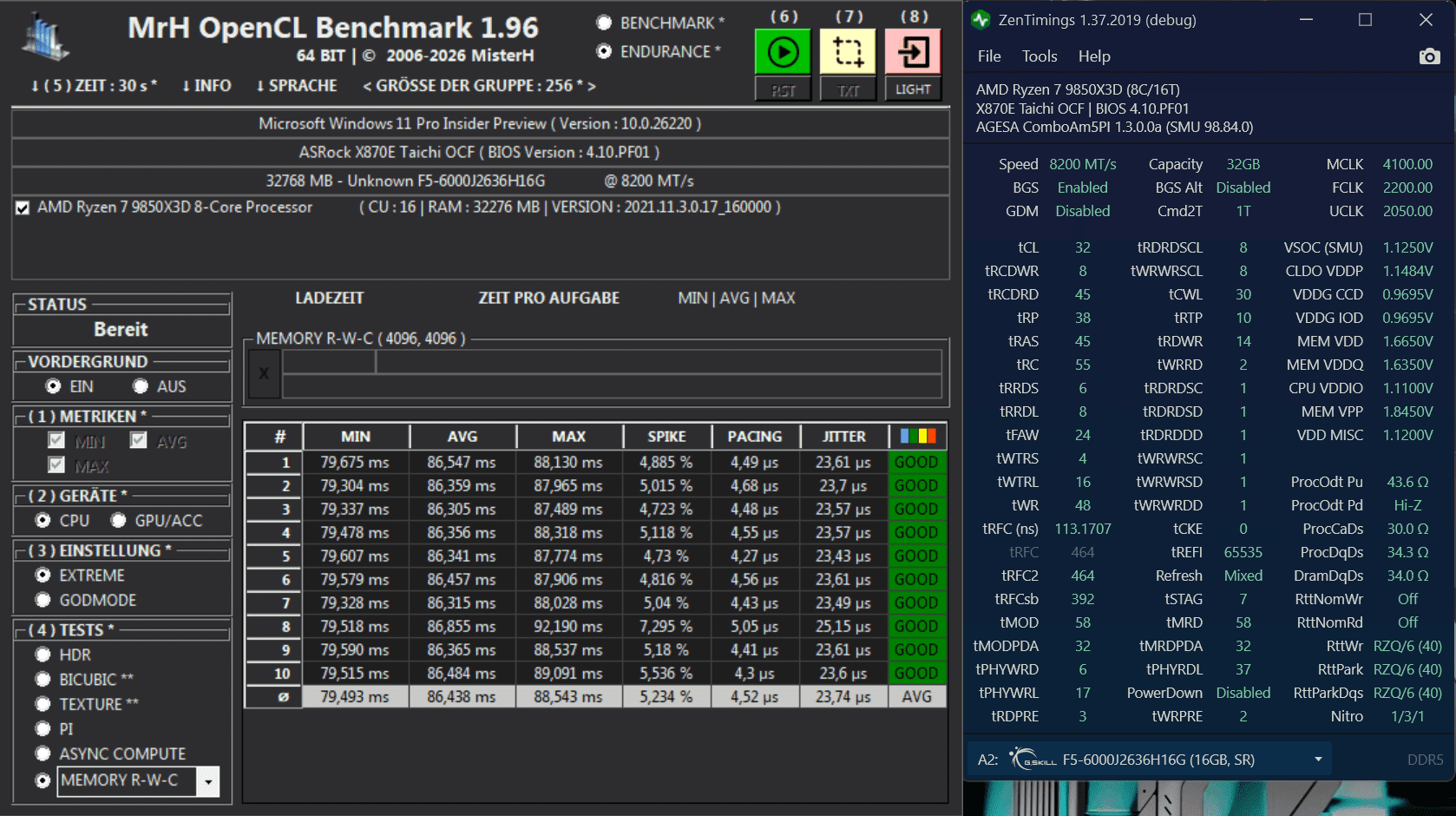Click the JITTER column header

pos(844,437)
